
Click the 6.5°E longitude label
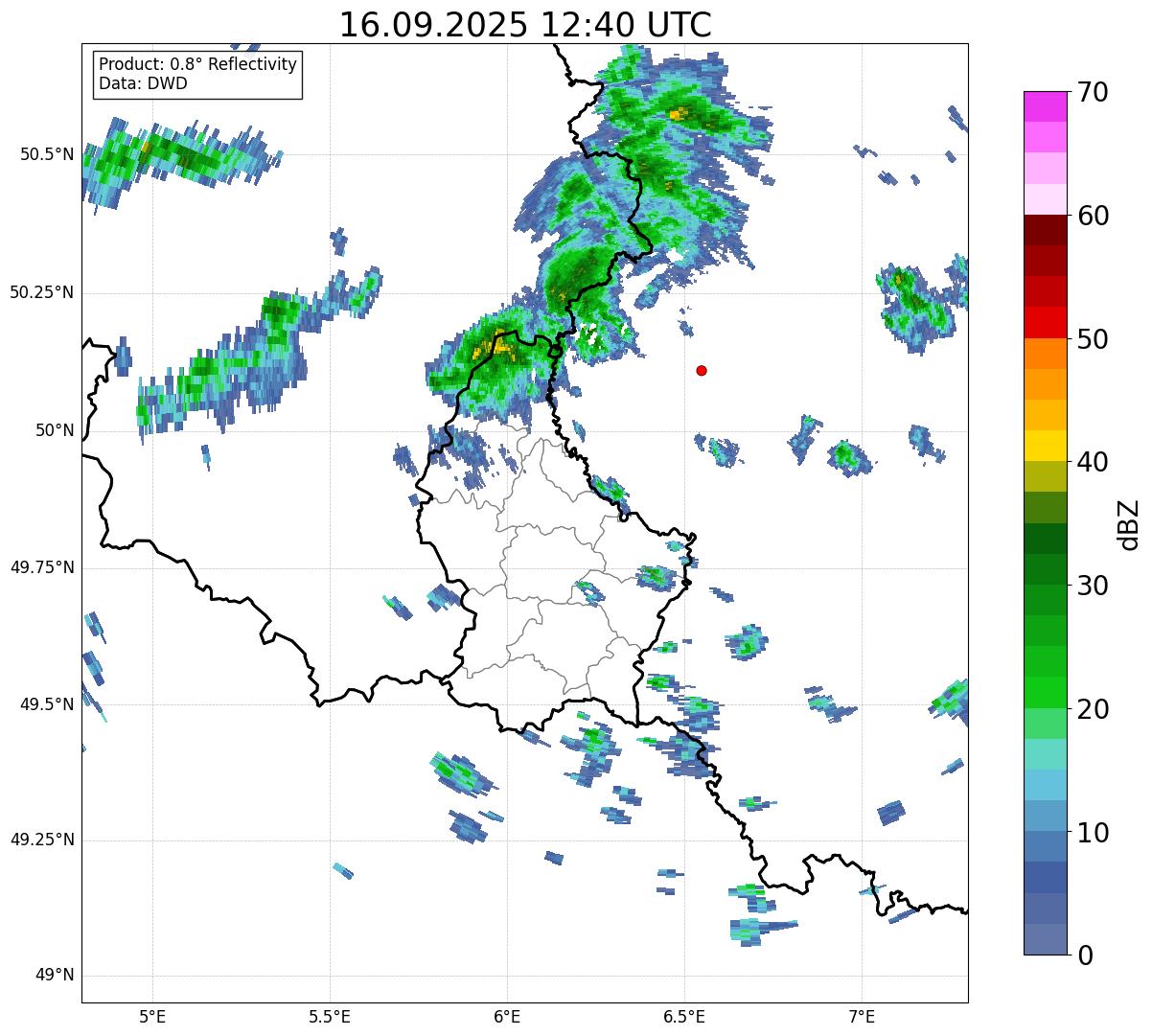(684, 1017)
